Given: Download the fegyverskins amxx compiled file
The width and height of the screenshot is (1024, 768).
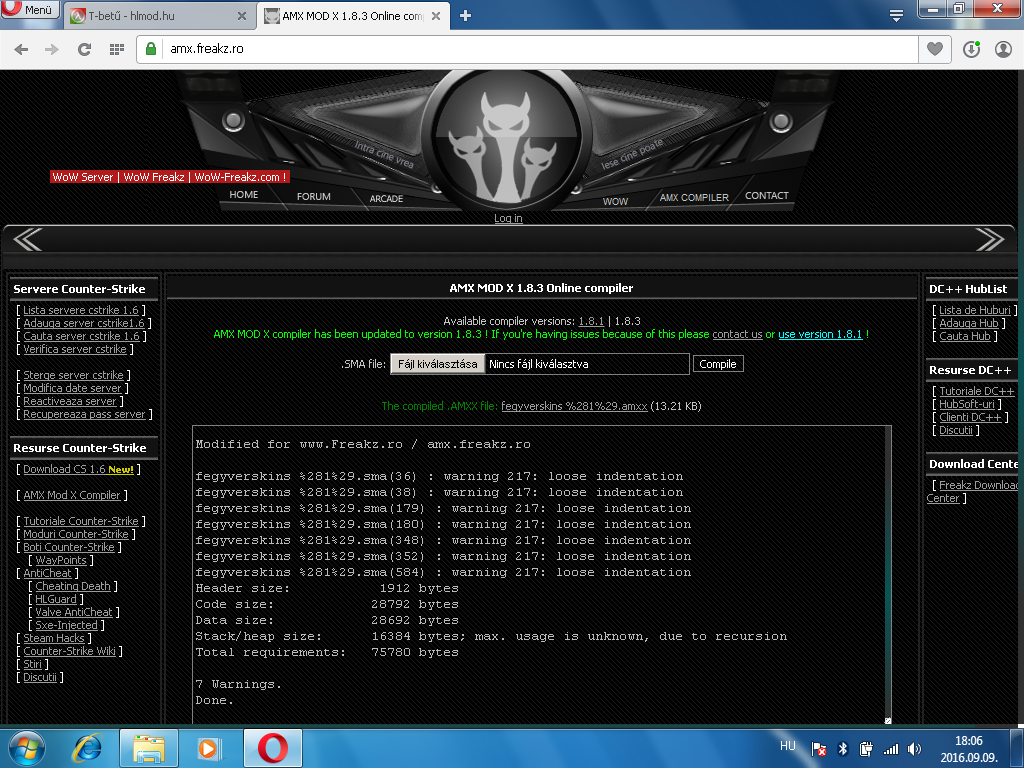Looking at the screenshot, I should tap(574, 406).
